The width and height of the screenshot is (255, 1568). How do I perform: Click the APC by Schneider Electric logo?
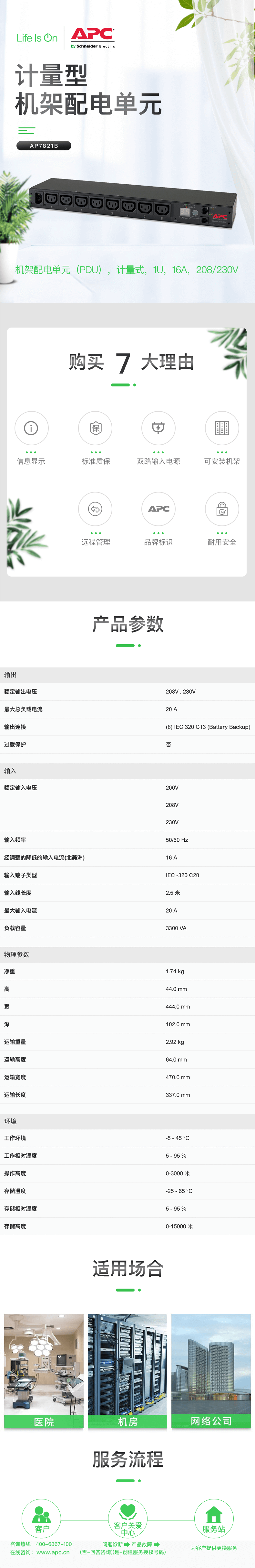click(x=92, y=37)
